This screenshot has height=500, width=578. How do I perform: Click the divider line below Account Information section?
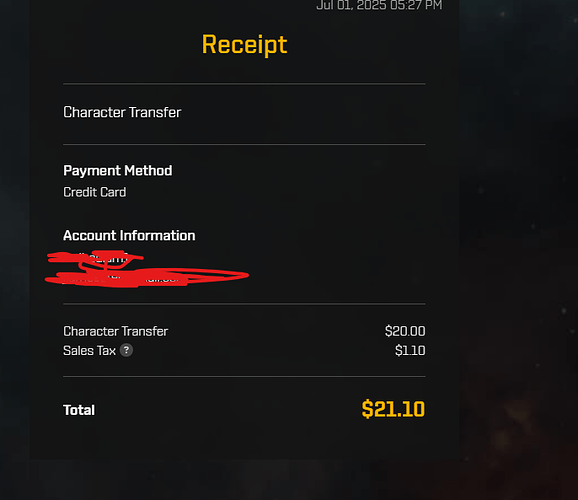tap(244, 304)
